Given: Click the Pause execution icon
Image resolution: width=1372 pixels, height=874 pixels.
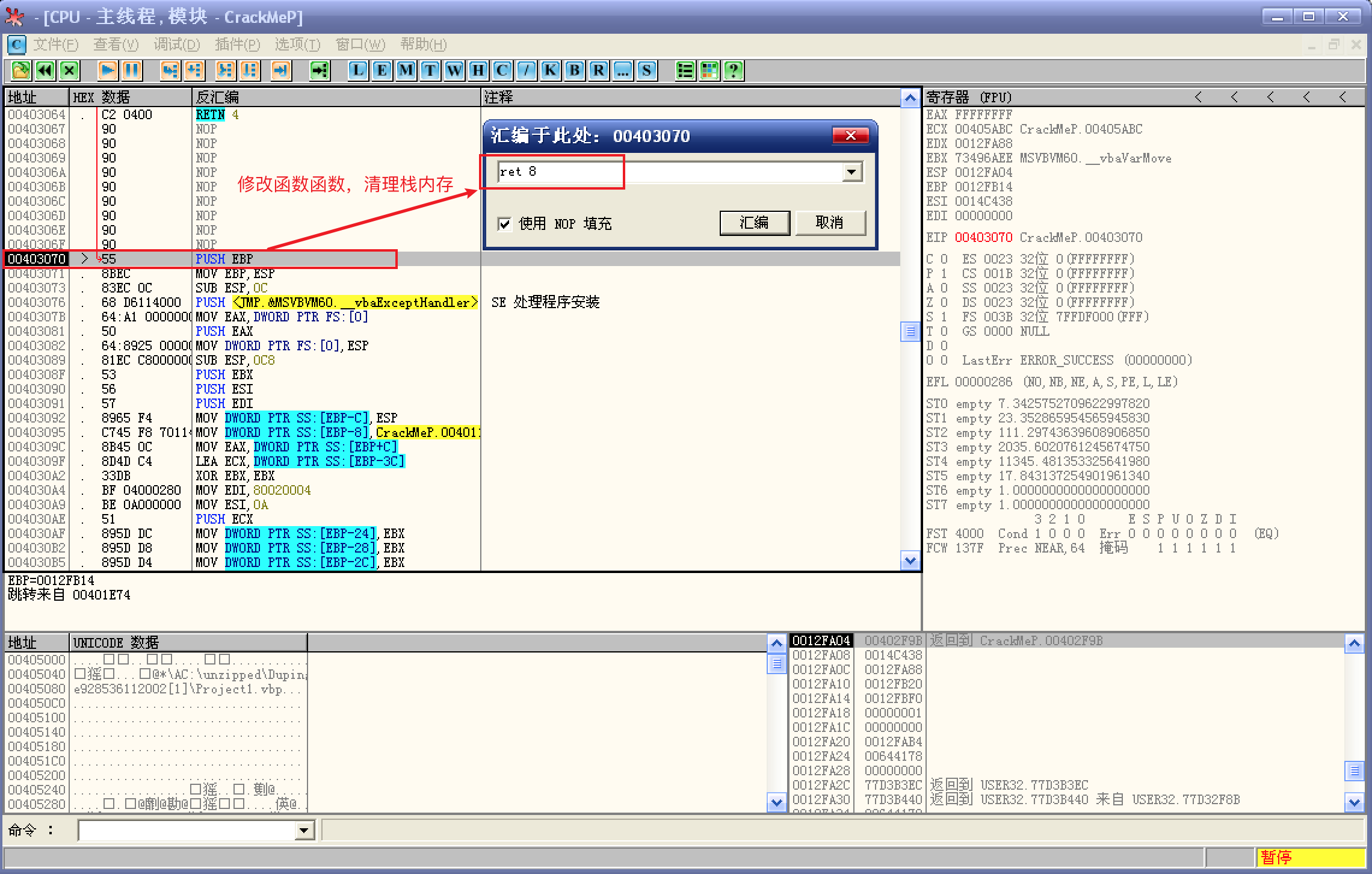Looking at the screenshot, I should click(x=132, y=70).
